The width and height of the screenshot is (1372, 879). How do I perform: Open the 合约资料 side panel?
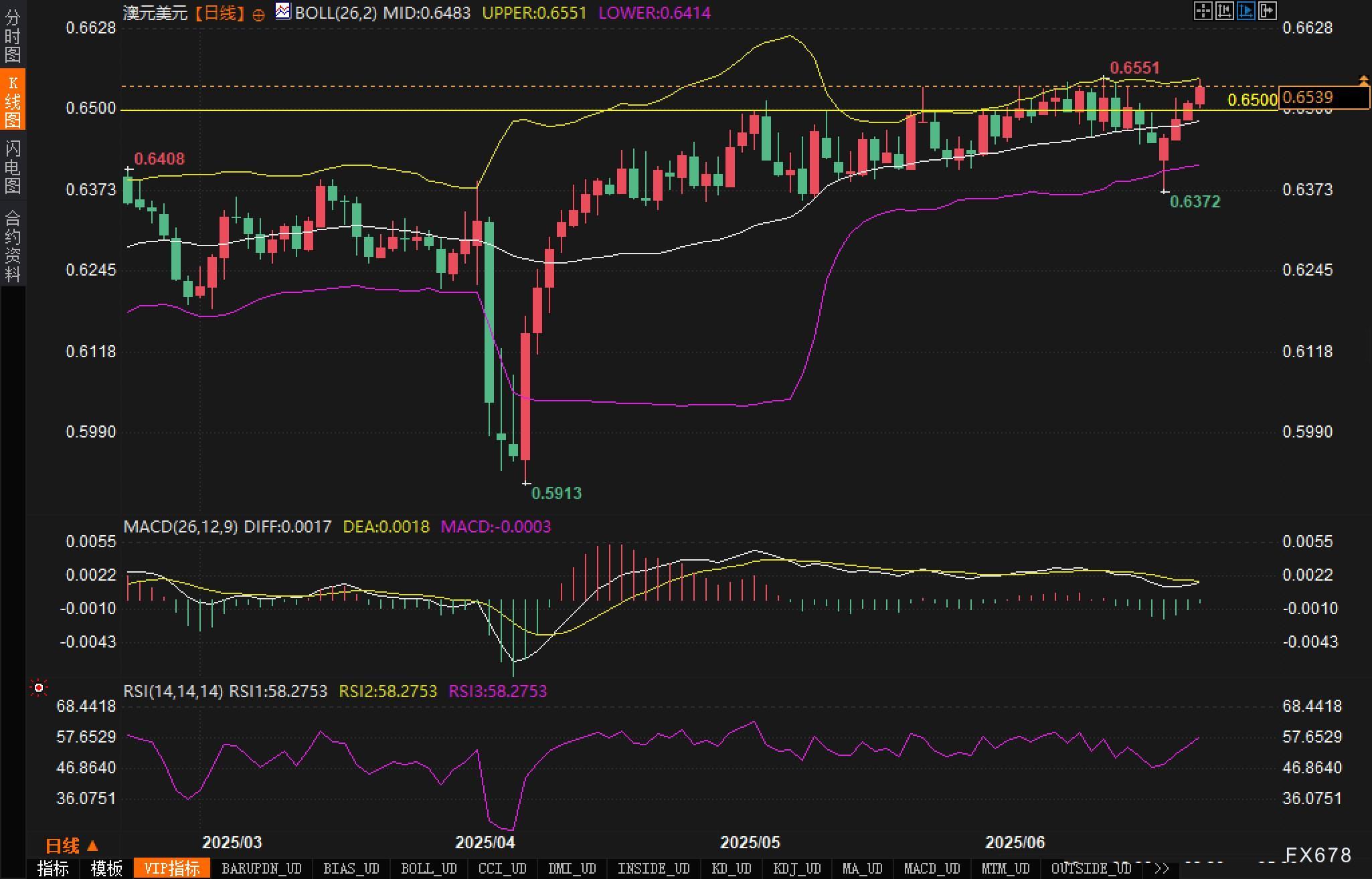click(x=13, y=245)
